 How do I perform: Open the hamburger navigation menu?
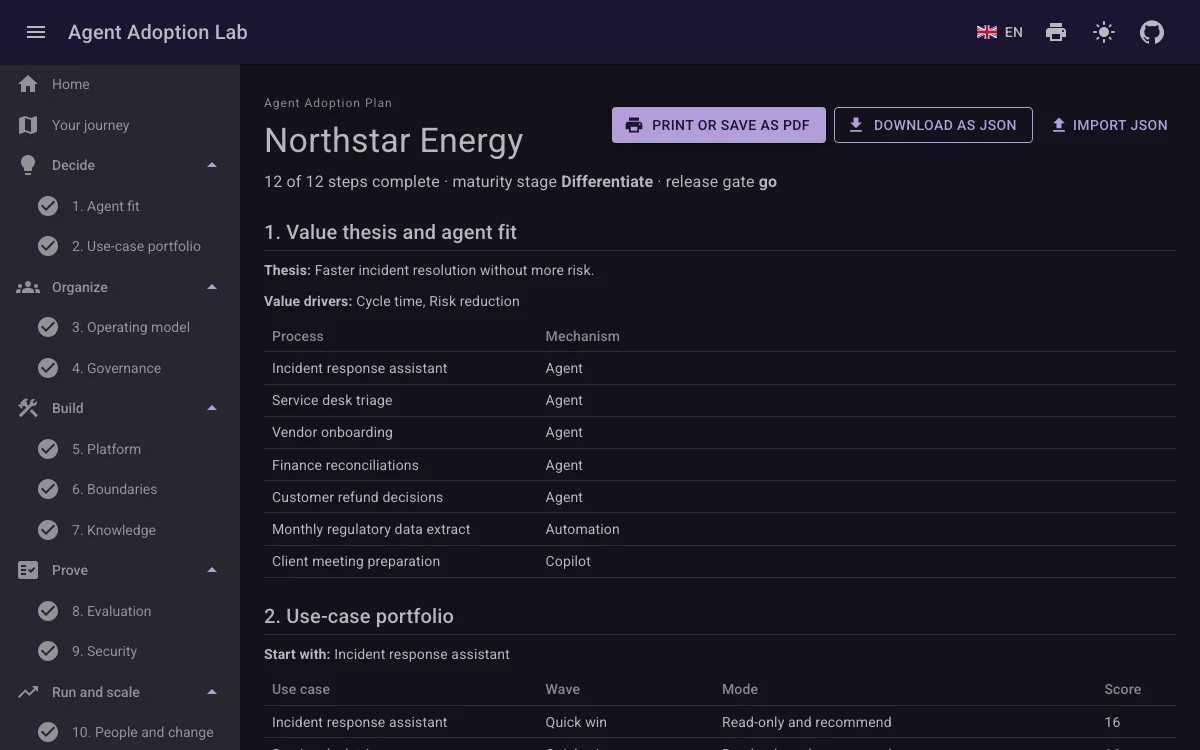tap(36, 32)
